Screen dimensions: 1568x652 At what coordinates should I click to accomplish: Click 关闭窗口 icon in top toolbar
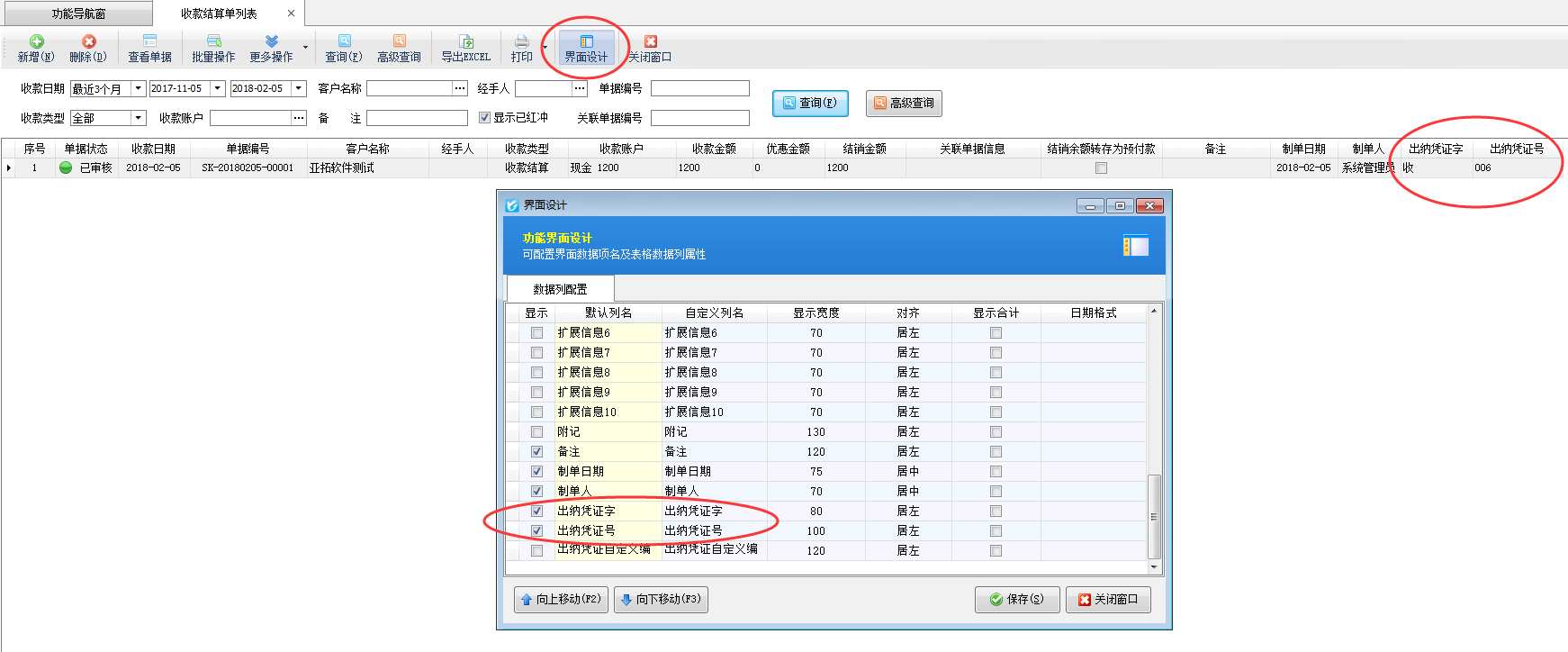click(650, 41)
